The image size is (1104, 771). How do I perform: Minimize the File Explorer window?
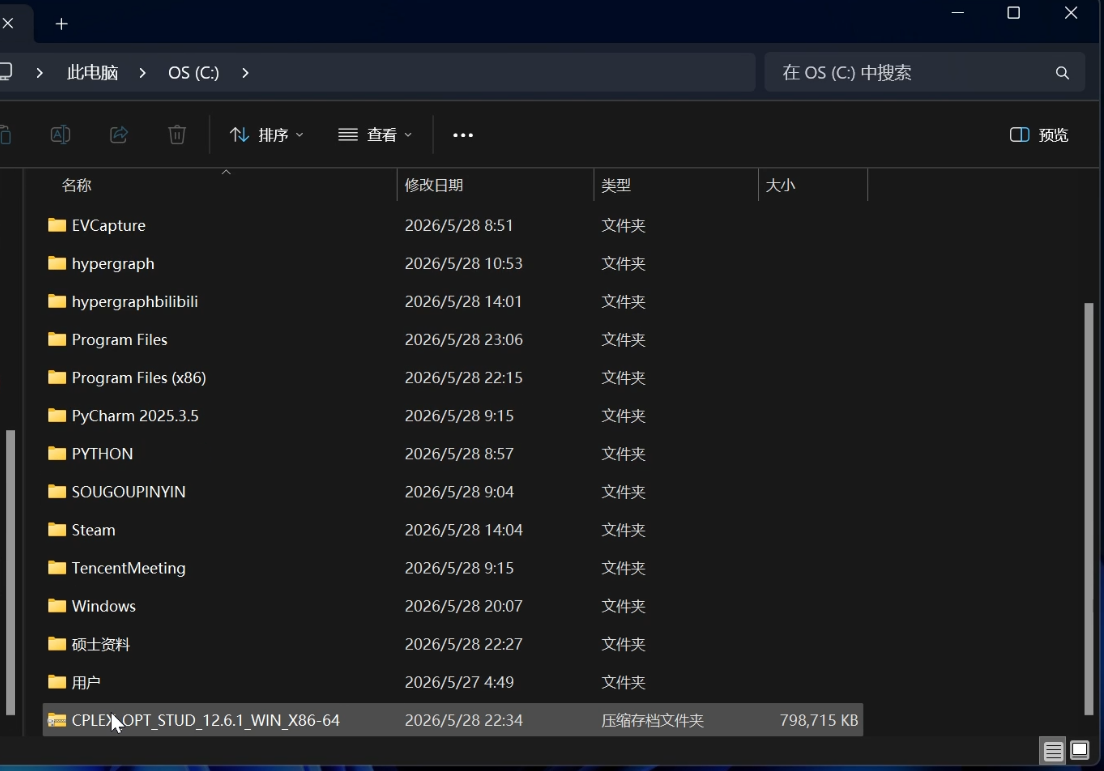[x=958, y=13]
